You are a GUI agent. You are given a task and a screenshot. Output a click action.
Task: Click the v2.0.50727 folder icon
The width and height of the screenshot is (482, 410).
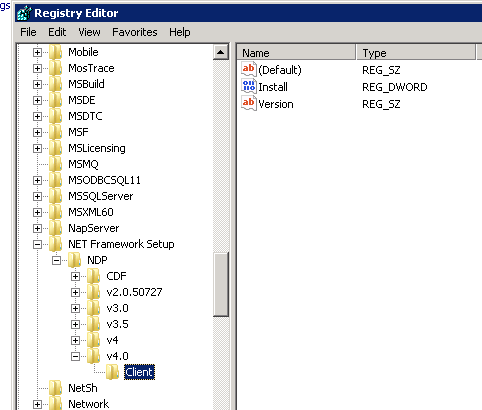point(93,292)
